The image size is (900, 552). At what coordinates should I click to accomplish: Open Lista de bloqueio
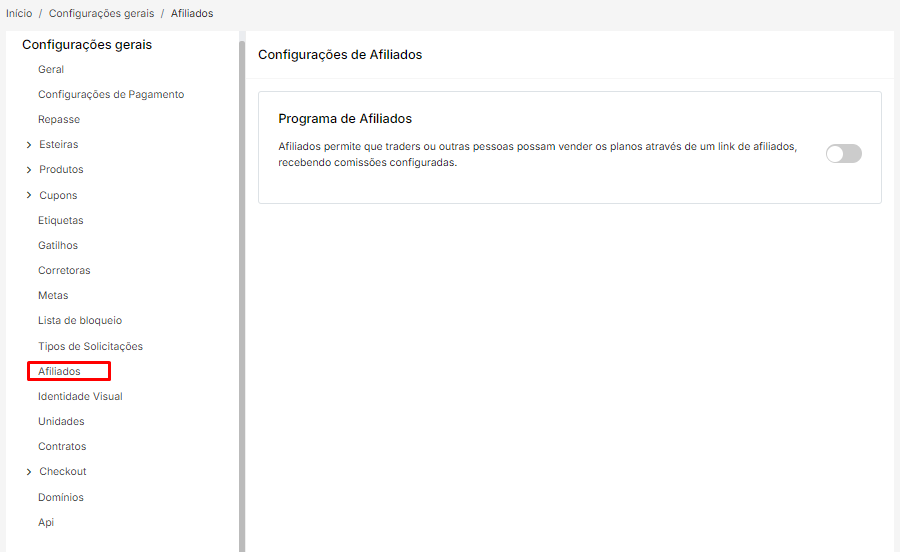click(x=80, y=321)
